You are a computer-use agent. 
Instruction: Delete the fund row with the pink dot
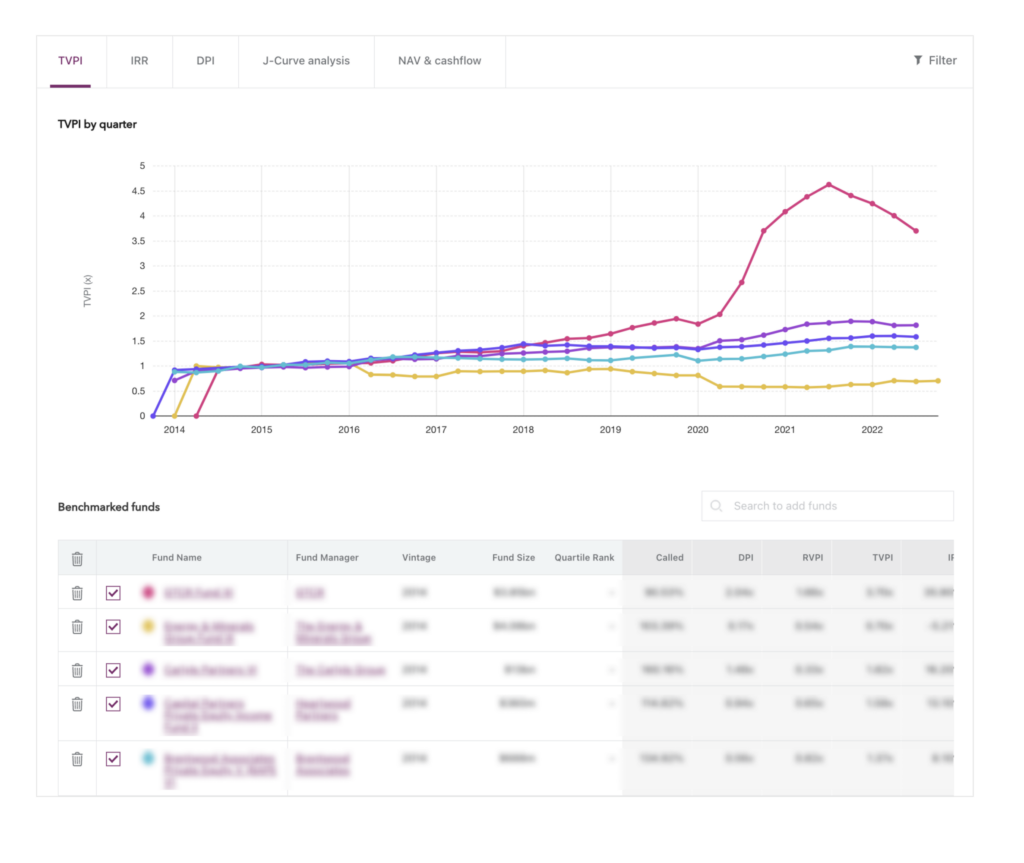pos(77,594)
